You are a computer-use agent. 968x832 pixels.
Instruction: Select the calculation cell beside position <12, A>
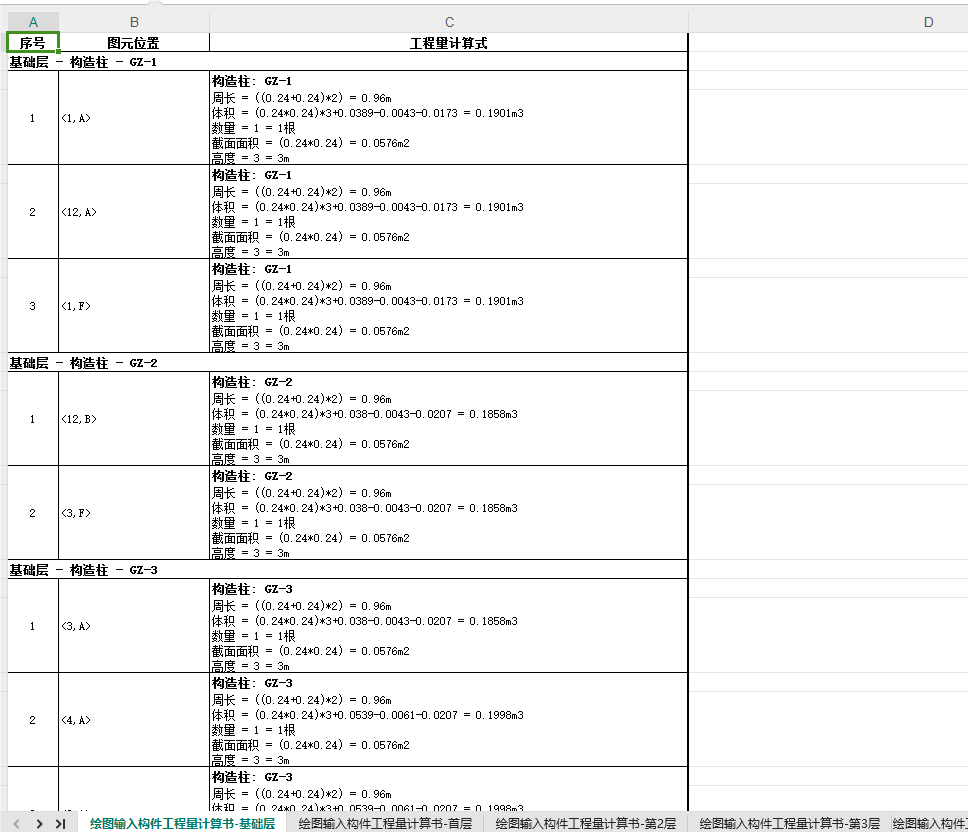(x=449, y=212)
